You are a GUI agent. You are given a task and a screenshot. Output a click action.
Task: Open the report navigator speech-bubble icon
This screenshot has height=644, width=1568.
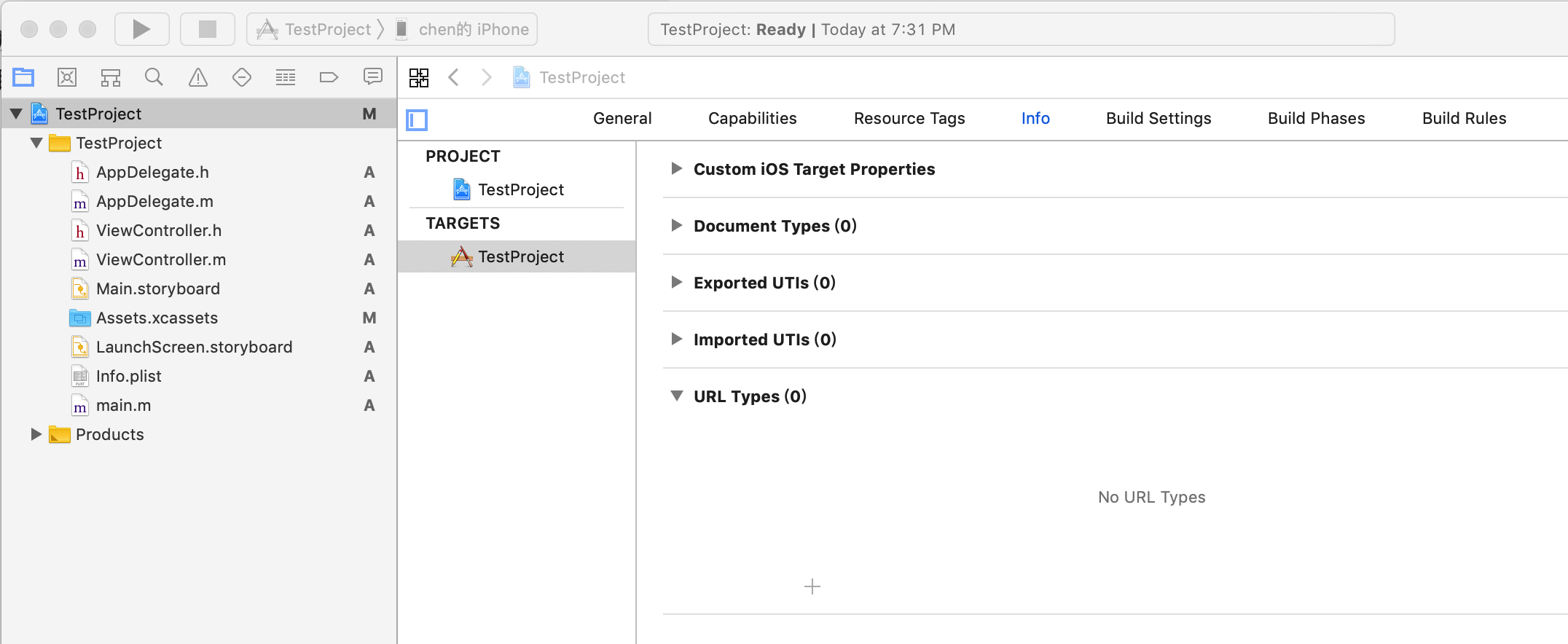pos(373,77)
